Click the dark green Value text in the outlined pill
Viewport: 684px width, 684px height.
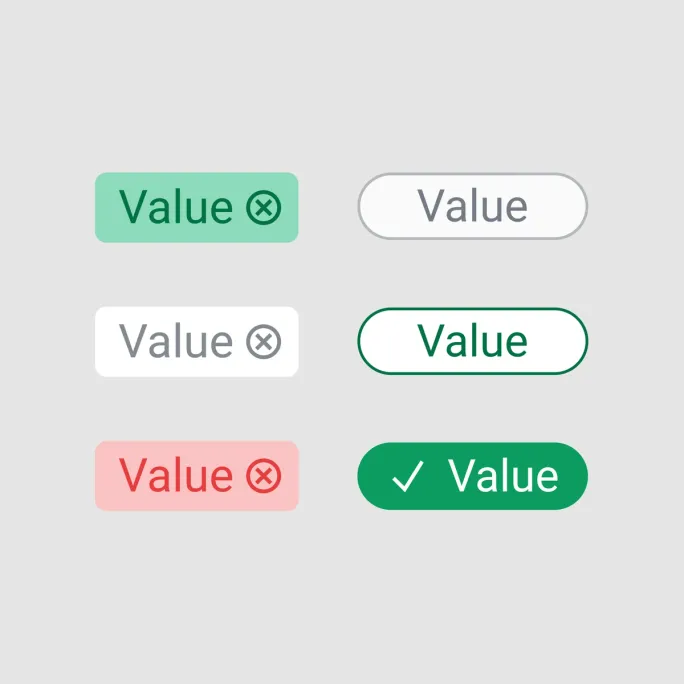tap(472, 340)
